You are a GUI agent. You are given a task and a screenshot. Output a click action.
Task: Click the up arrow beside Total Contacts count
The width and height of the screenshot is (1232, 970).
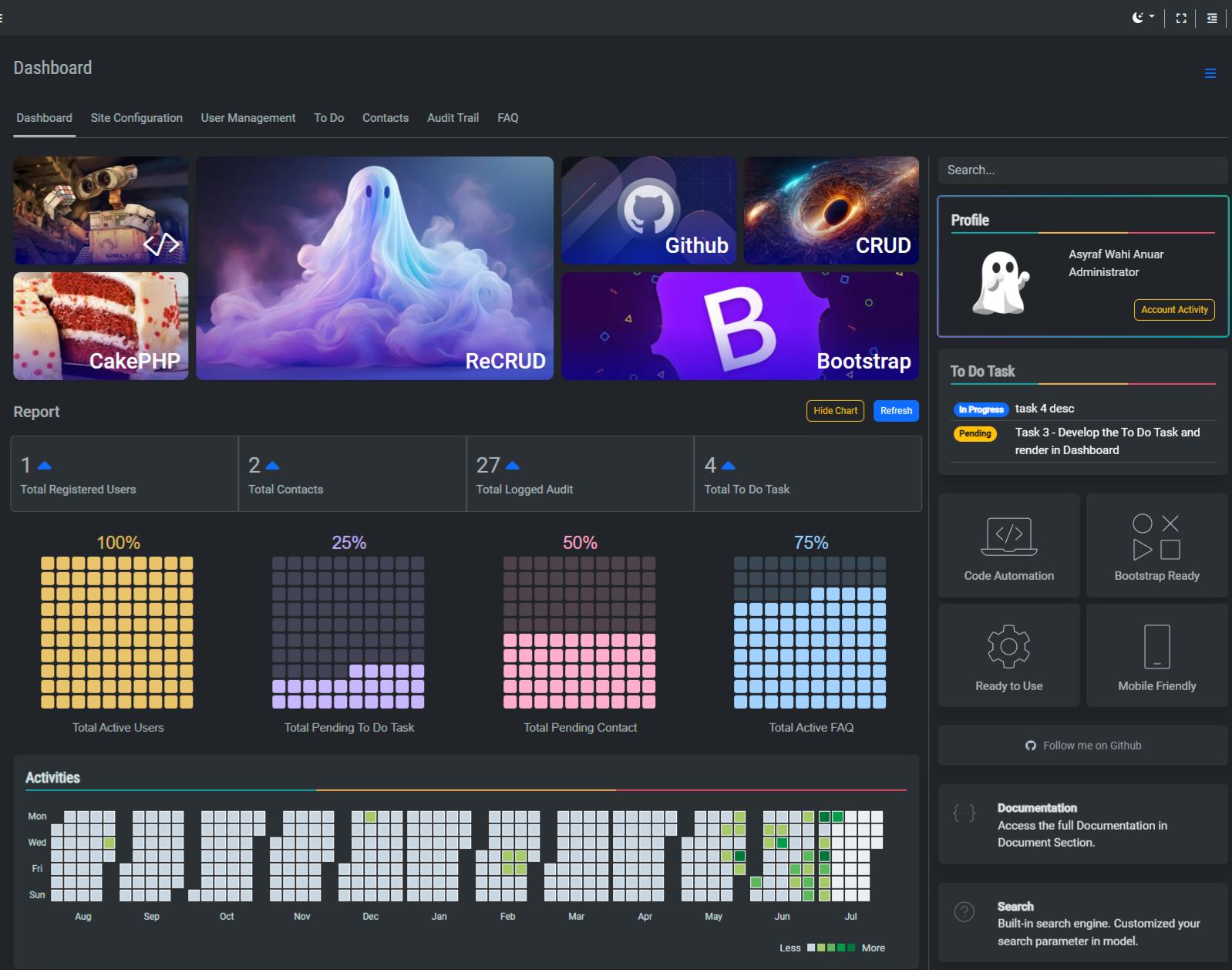tap(272, 466)
